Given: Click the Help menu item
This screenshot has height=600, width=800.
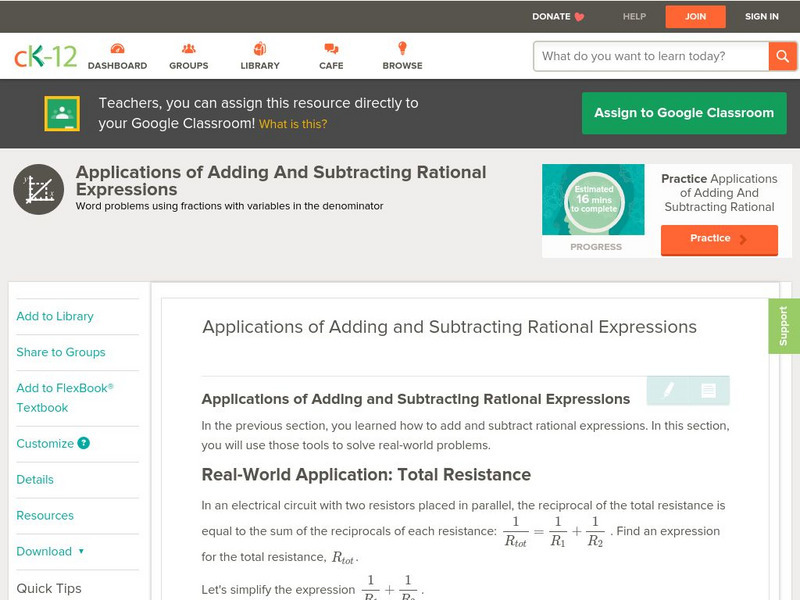Looking at the screenshot, I should [634, 16].
